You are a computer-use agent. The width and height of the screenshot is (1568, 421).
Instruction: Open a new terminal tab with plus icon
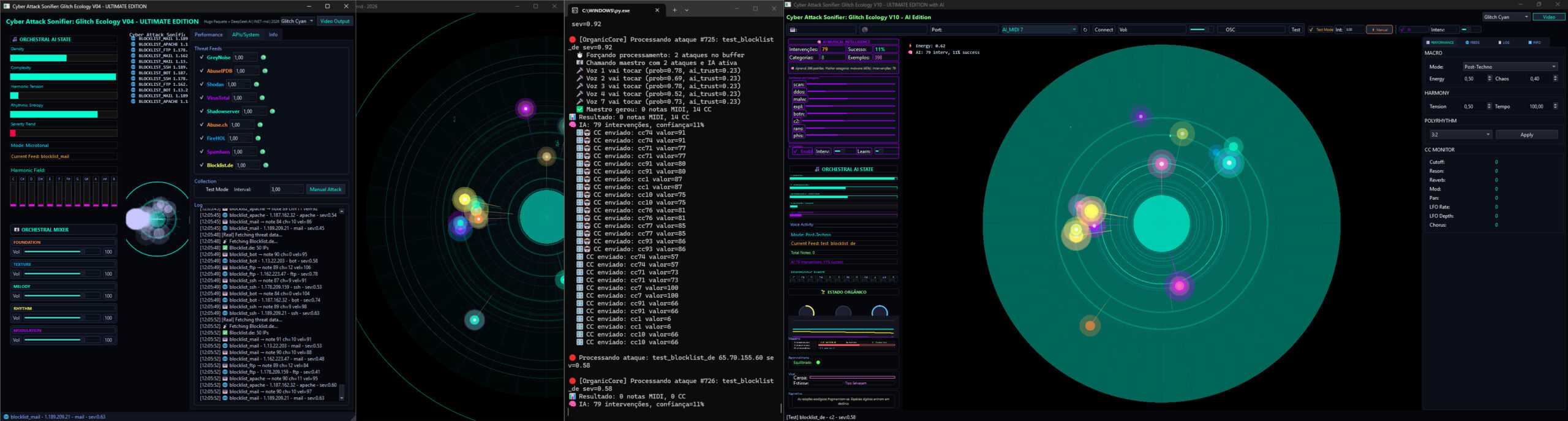pos(674,10)
